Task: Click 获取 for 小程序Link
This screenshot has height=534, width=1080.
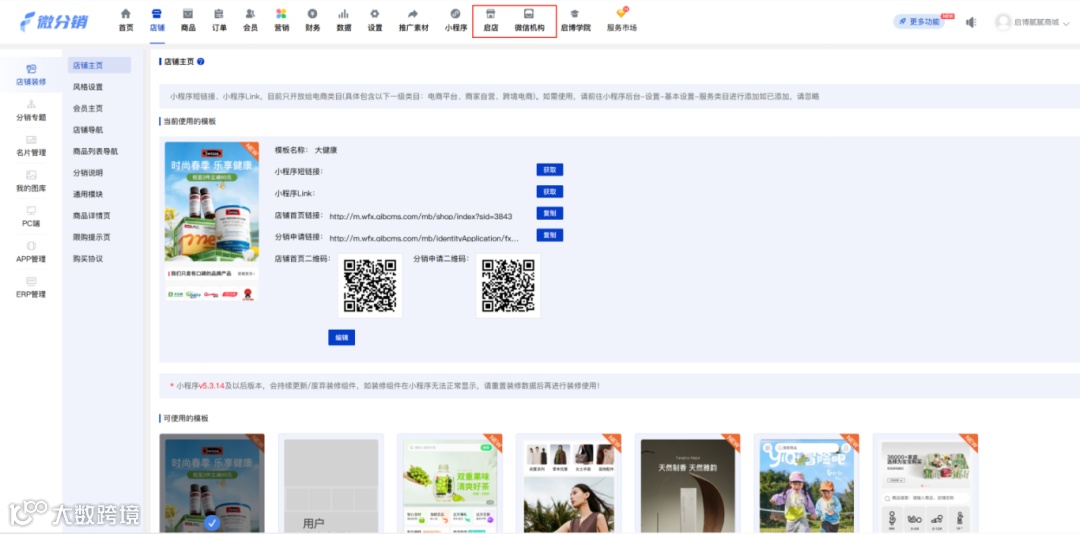Action: coord(550,192)
